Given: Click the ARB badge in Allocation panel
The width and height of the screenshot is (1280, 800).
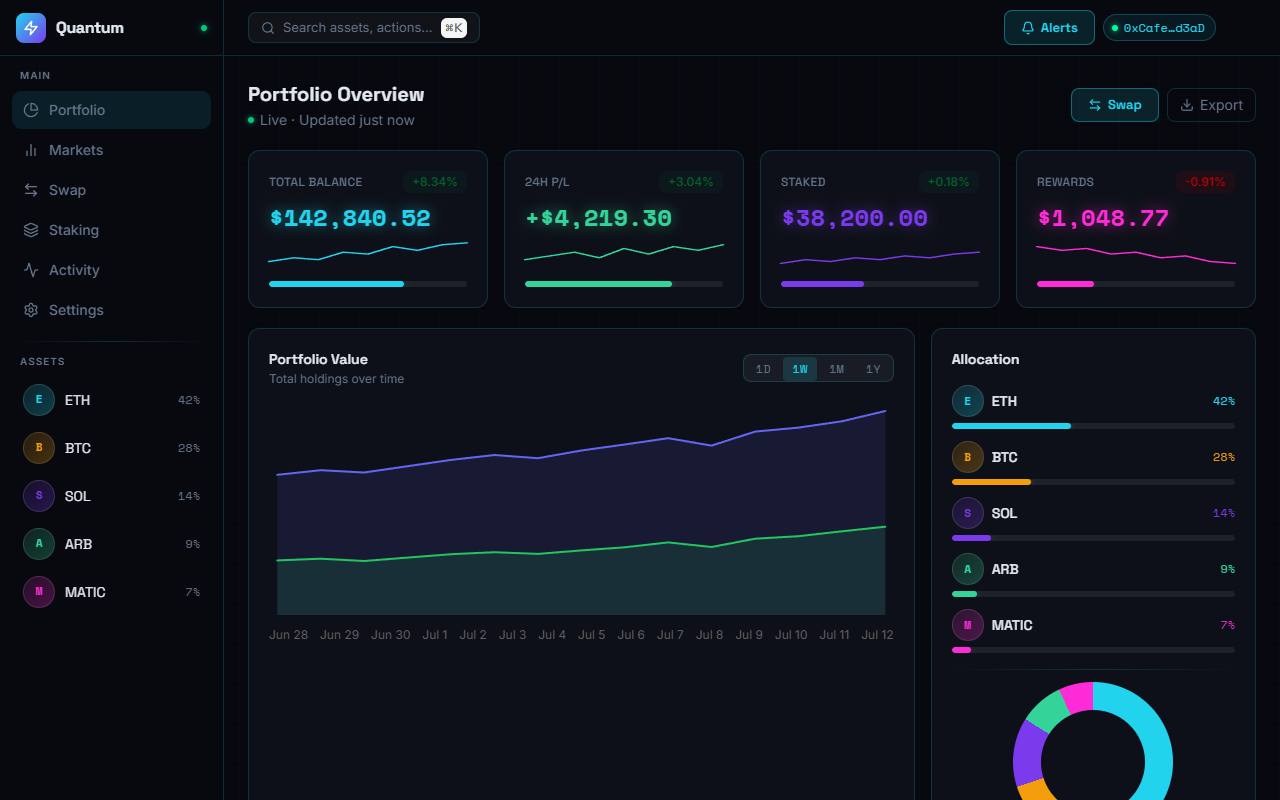Looking at the screenshot, I should click(967, 569).
